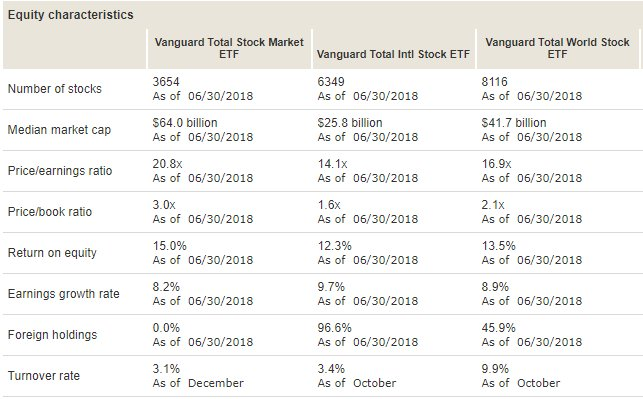Click the Return on equity label
The width and height of the screenshot is (643, 399).
point(52,253)
